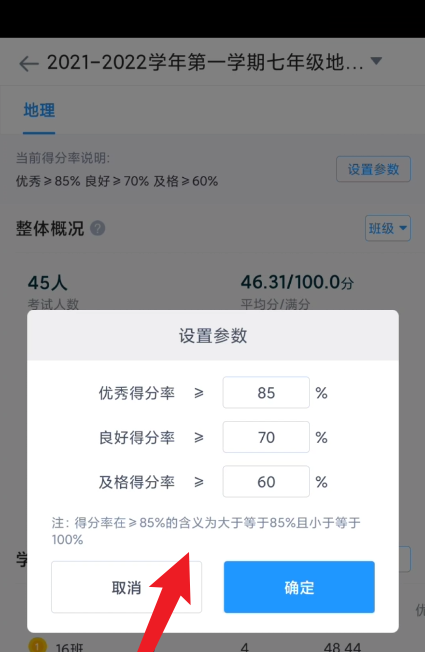Tap the back arrow

29,64
